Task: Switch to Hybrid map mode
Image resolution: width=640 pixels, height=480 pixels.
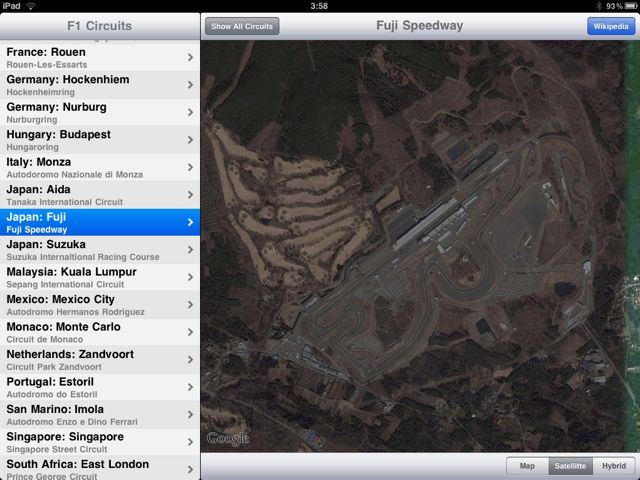Action: [613, 466]
